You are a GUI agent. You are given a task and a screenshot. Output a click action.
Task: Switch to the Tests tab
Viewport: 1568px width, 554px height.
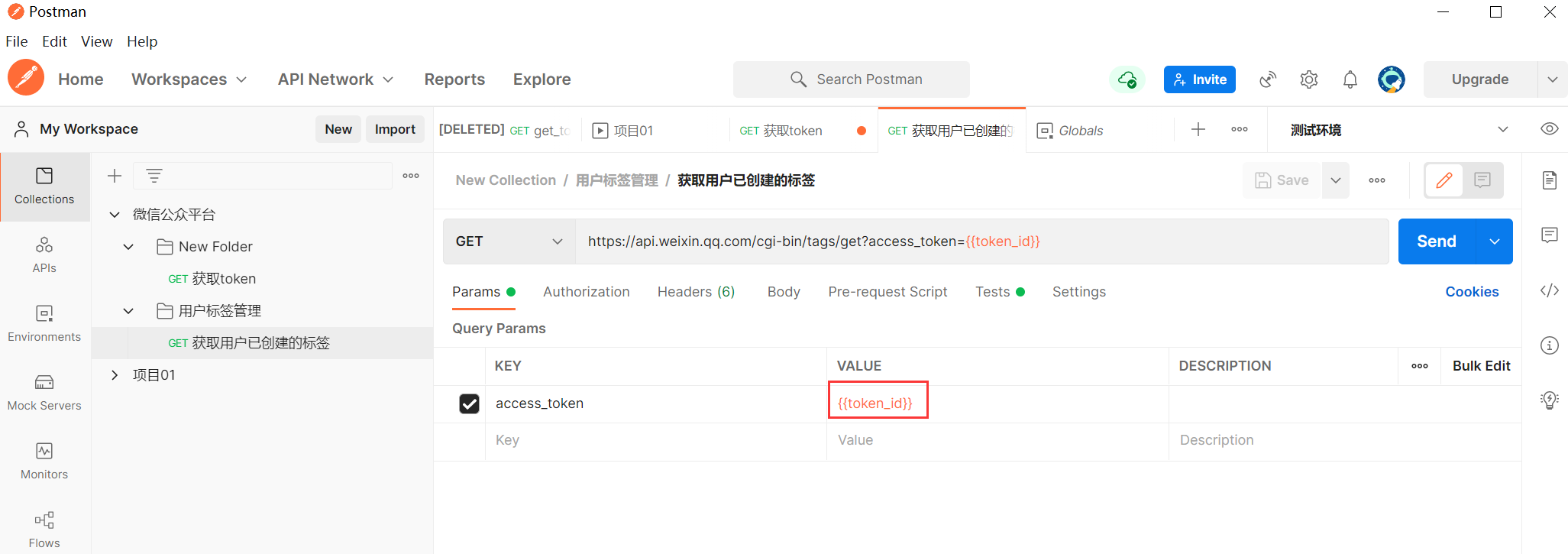point(1000,292)
